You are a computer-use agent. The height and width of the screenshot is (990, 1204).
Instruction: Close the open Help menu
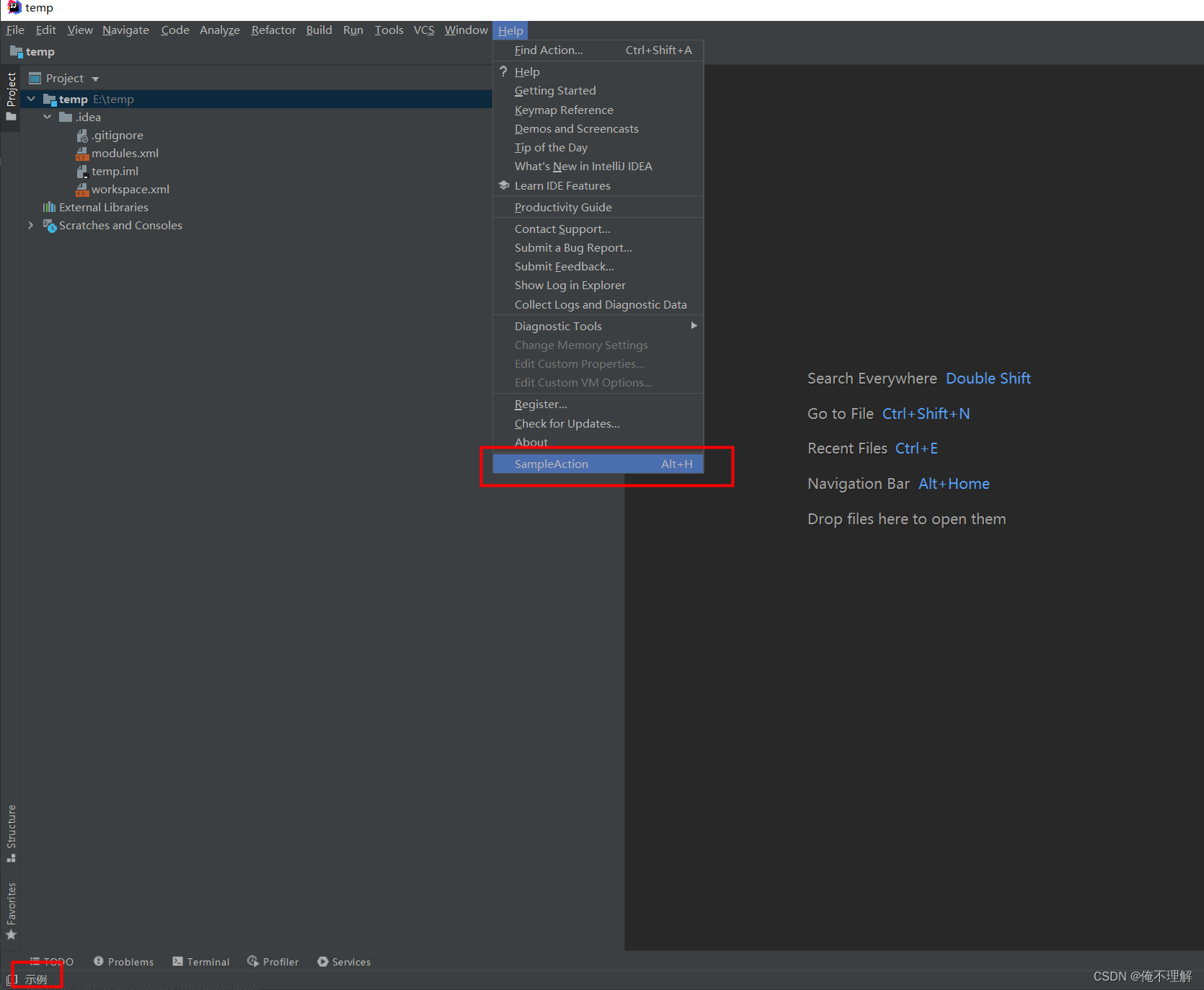point(510,30)
